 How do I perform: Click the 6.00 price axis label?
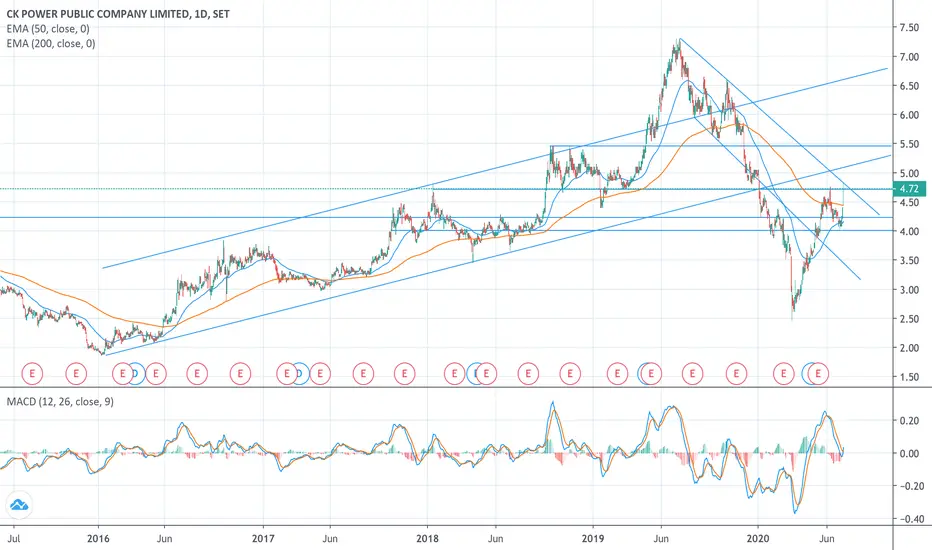[x=909, y=115]
